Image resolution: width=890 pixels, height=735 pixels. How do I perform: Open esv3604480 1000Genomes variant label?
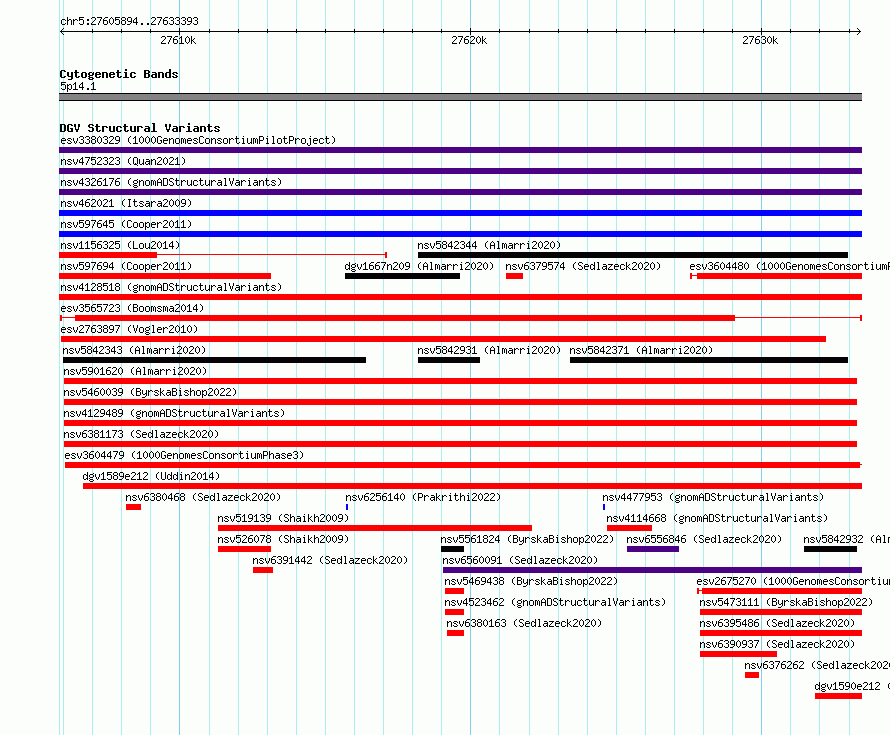(x=790, y=266)
